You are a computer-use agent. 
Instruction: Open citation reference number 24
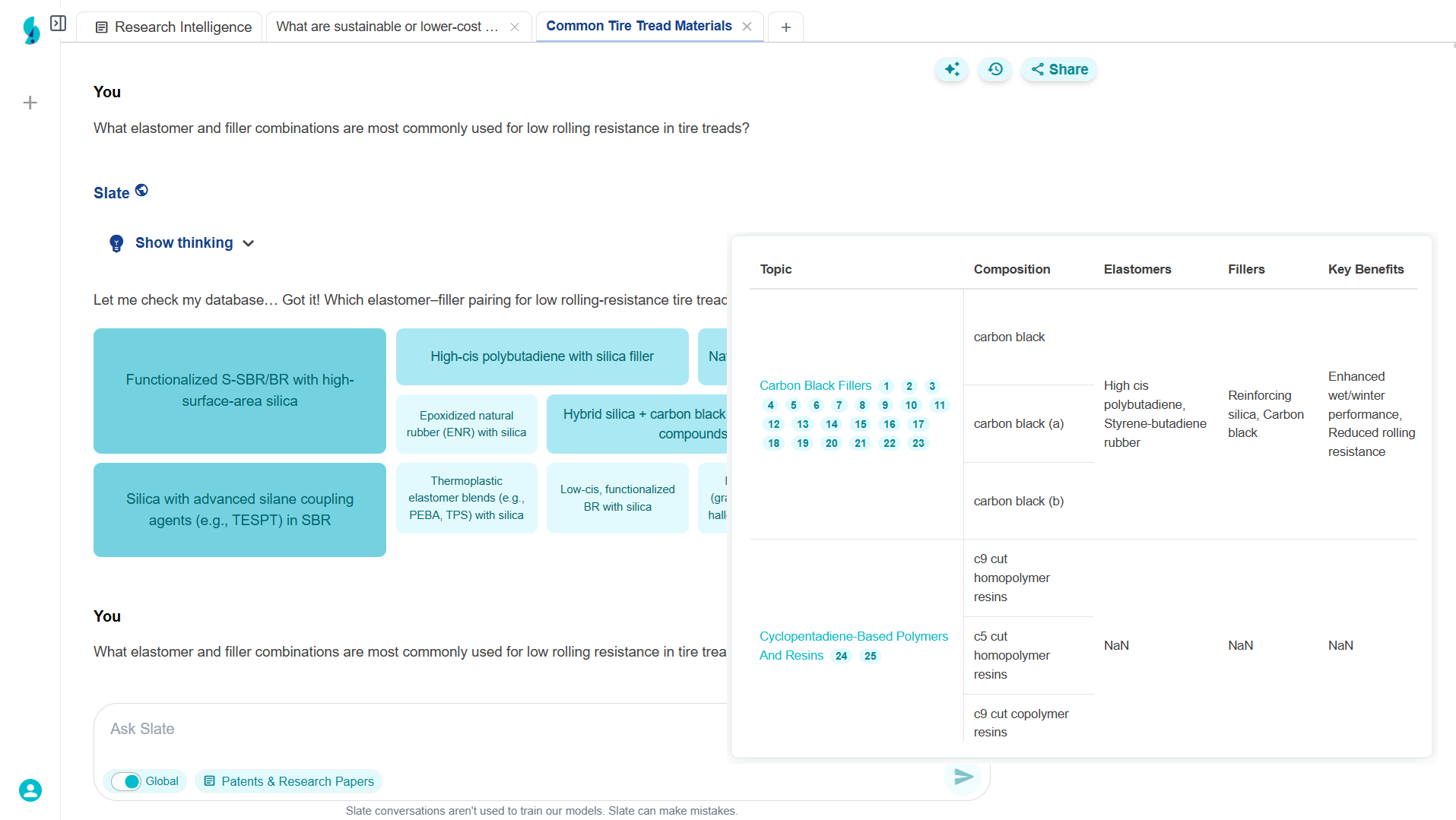click(x=841, y=656)
